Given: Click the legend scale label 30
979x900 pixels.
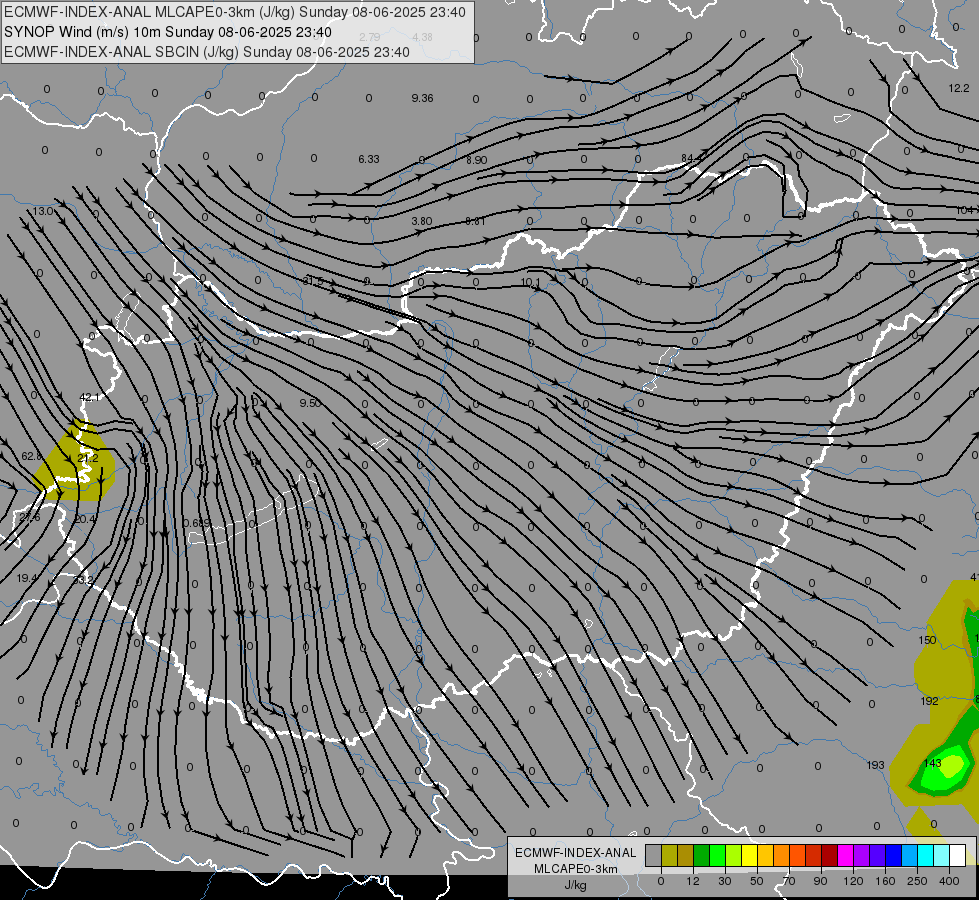Looking at the screenshot, I should tap(724, 881).
